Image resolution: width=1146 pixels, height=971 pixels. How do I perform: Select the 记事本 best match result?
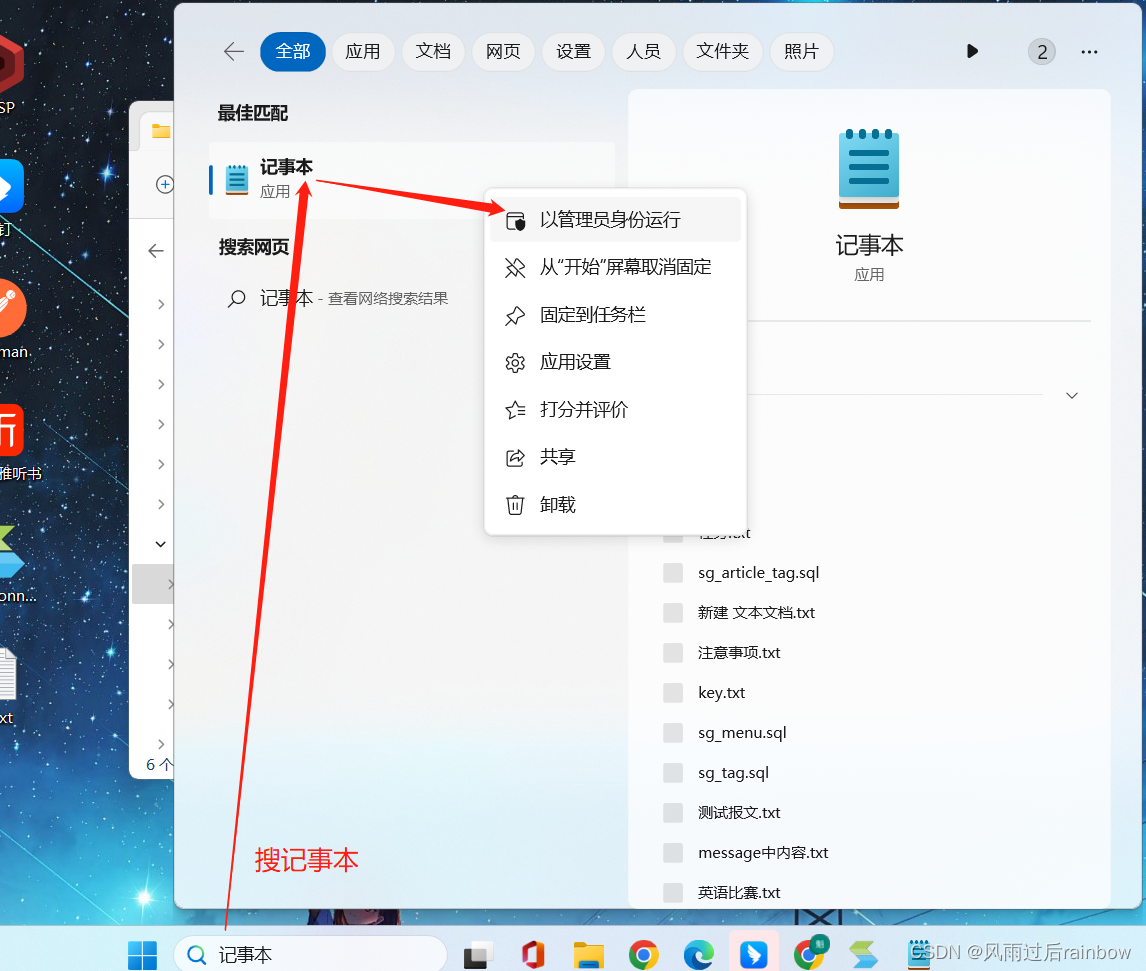411,180
